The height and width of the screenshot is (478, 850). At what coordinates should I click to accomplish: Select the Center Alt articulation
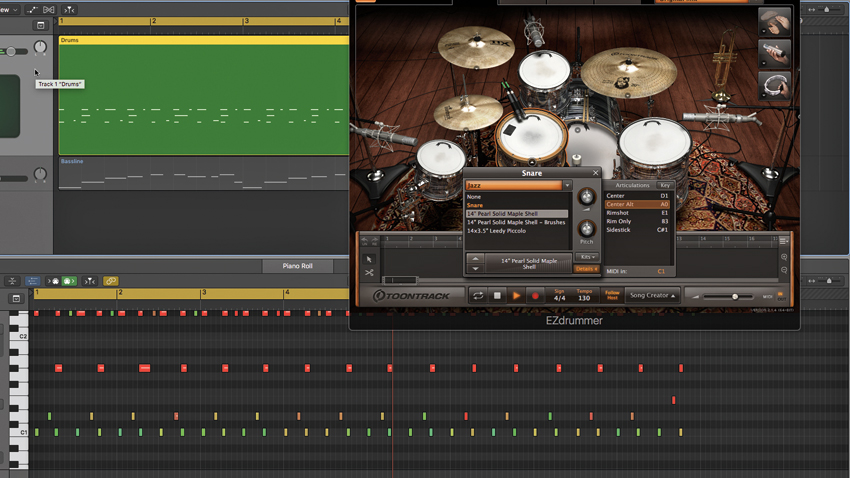638,204
